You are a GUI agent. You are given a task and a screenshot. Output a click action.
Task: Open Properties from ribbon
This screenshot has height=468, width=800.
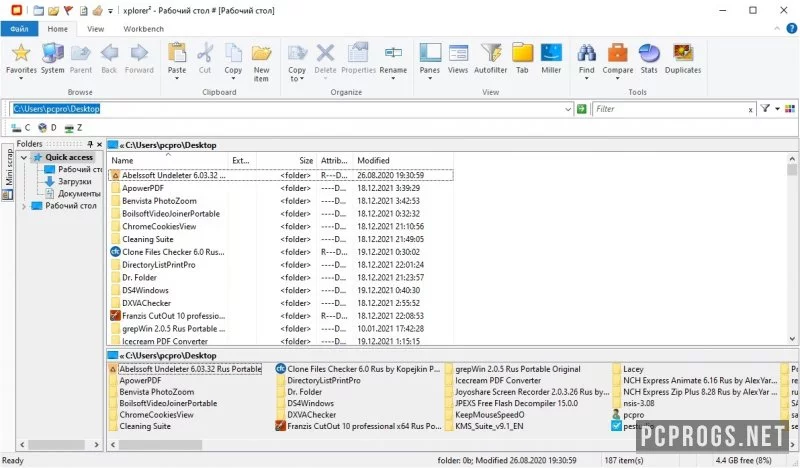(358, 60)
